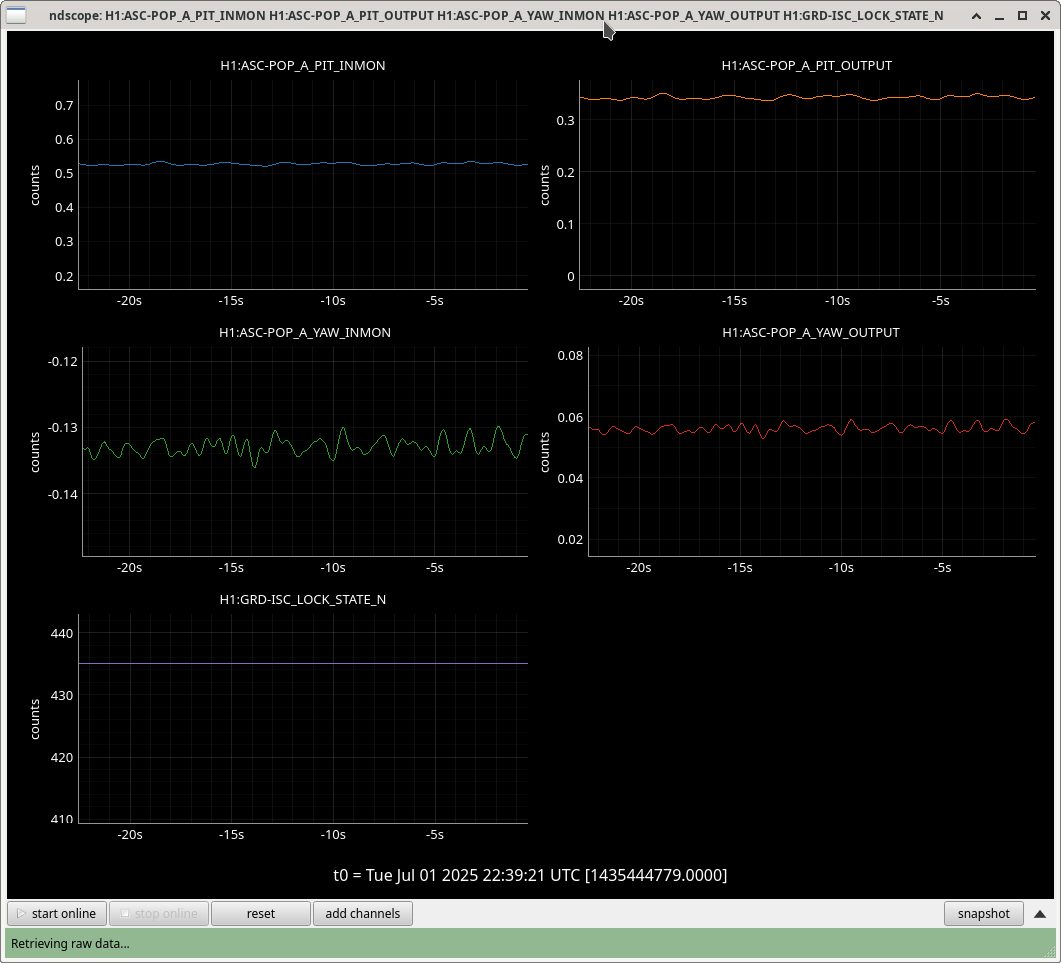Click the 0.2 y-axis tick on PIT_INMON plot
The width and height of the screenshot is (1061, 963).
[x=64, y=276]
